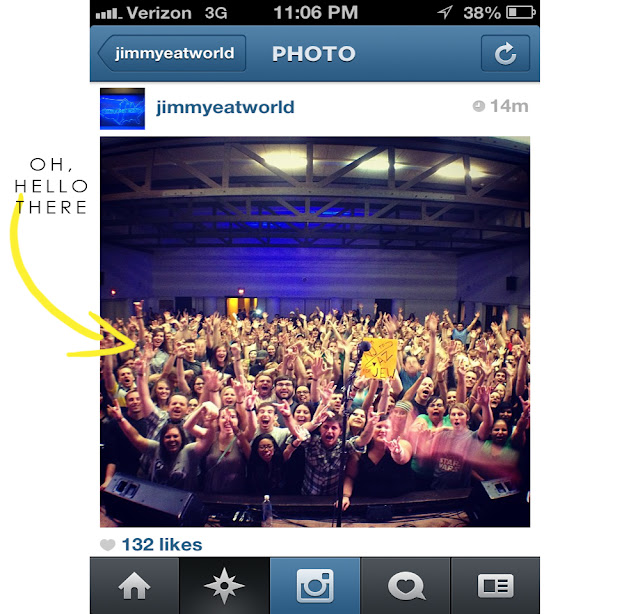Tap the Verizon signal bars
The width and height of the screenshot is (640, 614).
[x=109, y=14]
